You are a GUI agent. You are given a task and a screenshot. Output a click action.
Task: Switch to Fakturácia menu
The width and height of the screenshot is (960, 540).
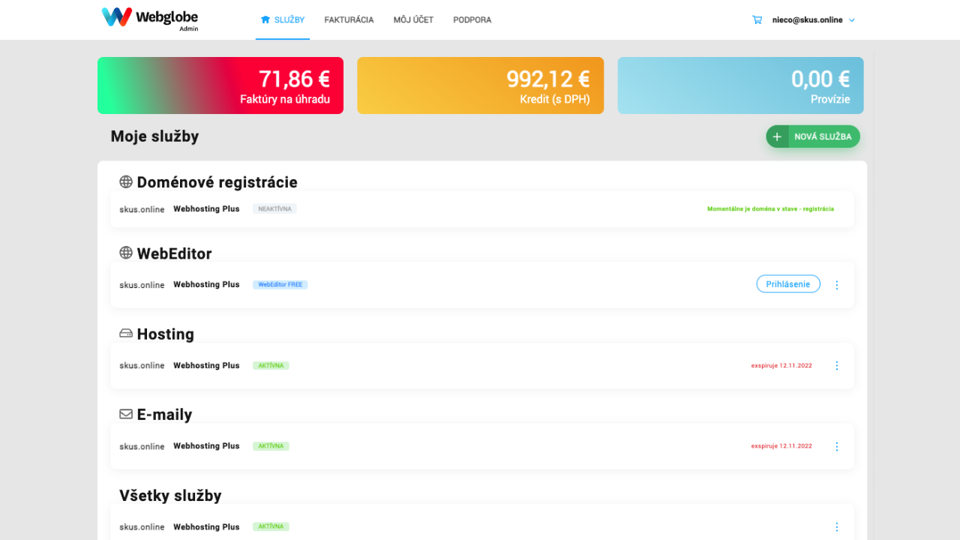(x=349, y=20)
